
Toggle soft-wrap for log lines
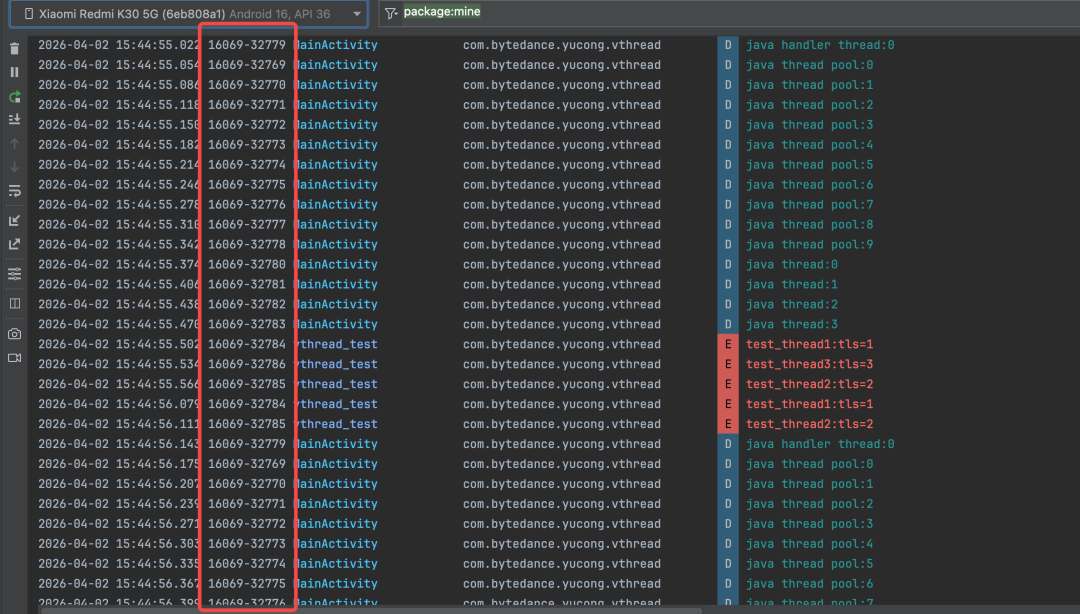tap(14, 191)
